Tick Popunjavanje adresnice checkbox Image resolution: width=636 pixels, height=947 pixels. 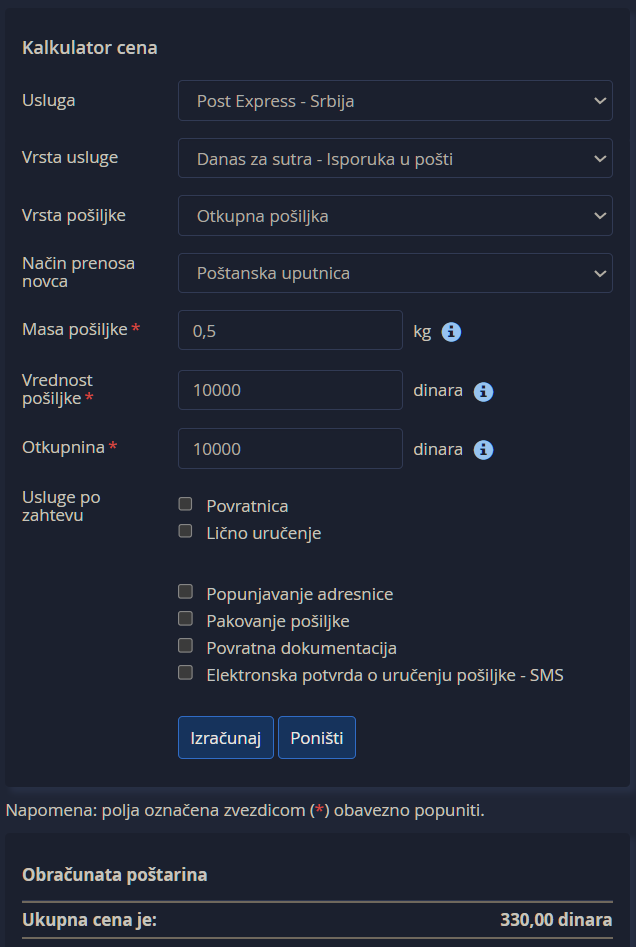[185, 592]
